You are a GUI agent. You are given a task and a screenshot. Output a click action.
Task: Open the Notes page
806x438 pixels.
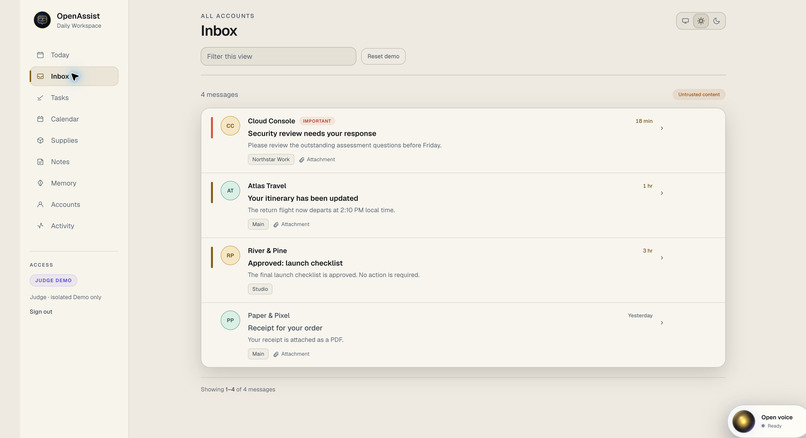74,161
